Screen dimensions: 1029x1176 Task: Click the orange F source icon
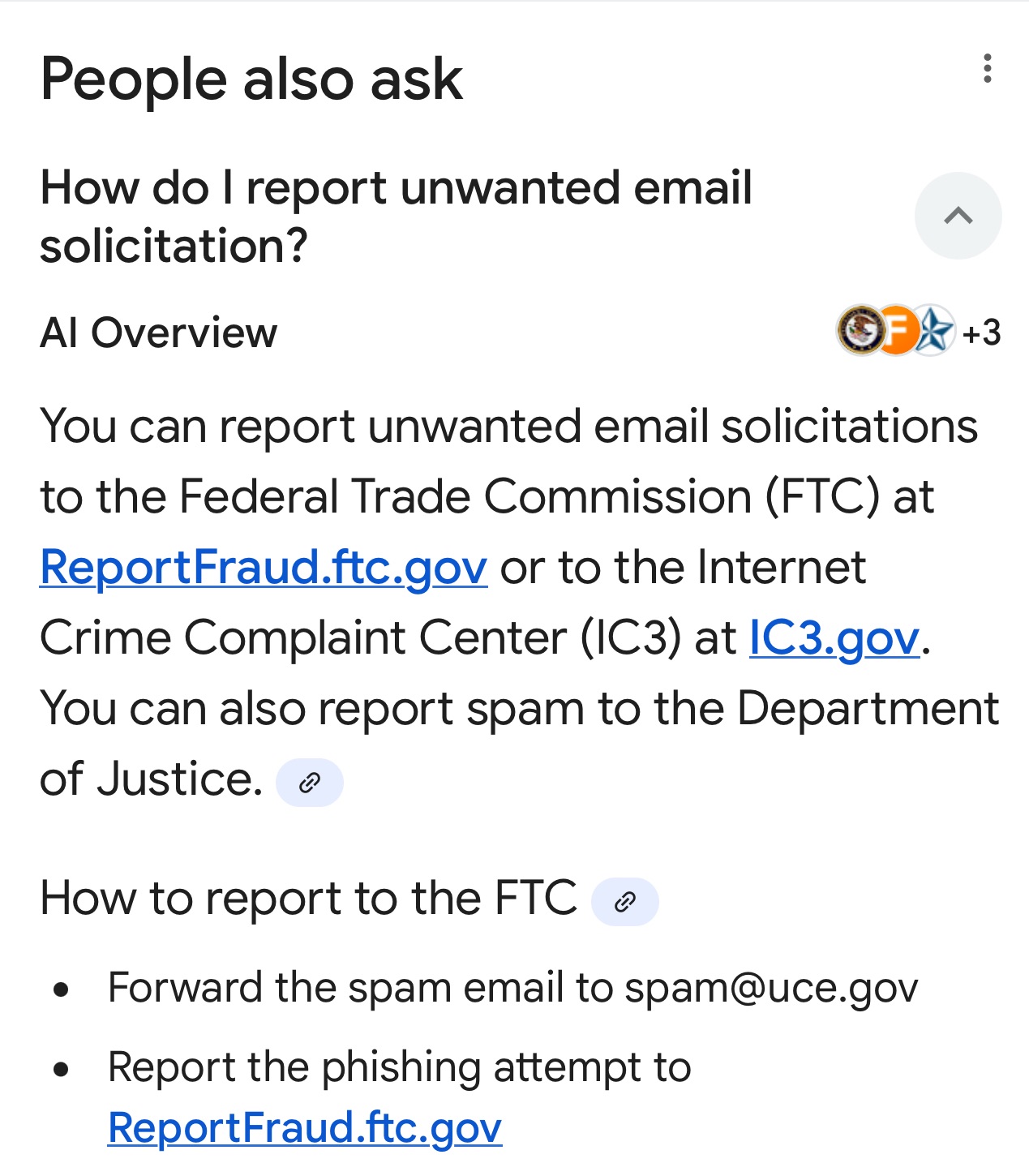[x=898, y=331]
